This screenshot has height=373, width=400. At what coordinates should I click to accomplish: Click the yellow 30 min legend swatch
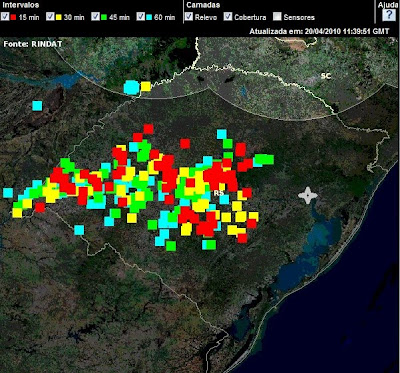pyautogui.click(x=59, y=17)
